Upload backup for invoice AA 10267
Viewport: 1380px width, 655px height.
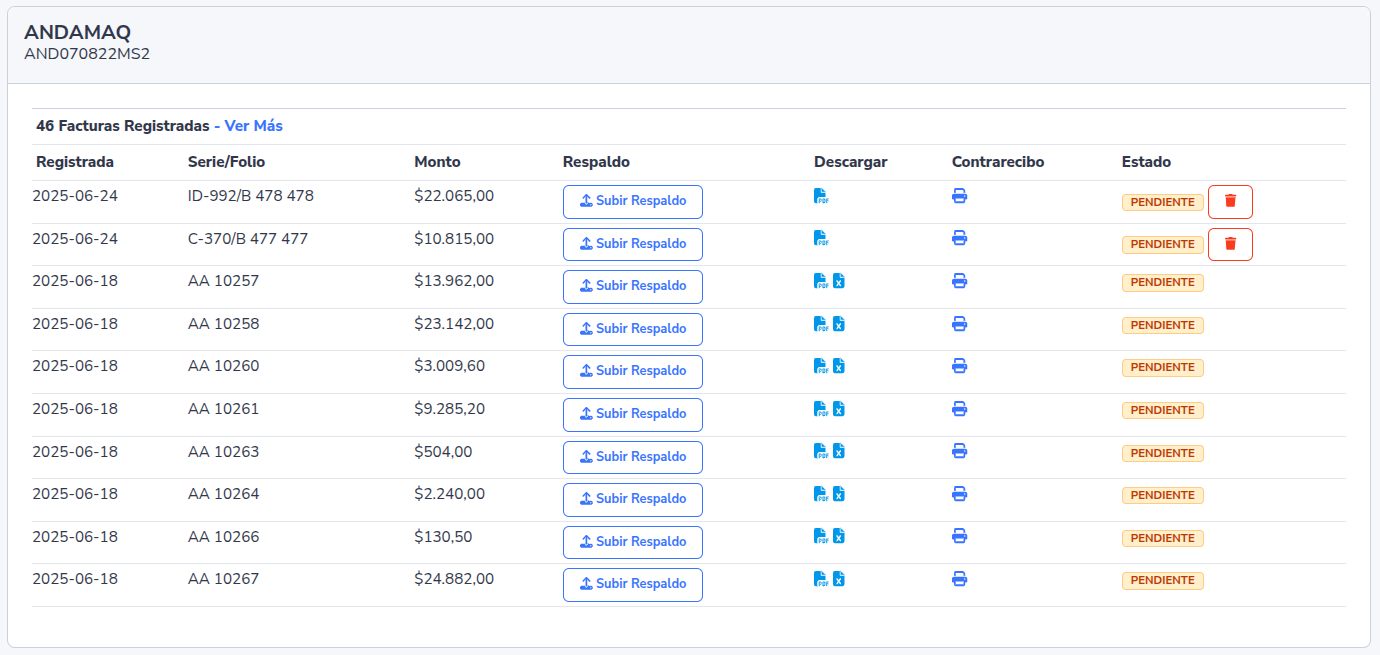click(x=632, y=585)
